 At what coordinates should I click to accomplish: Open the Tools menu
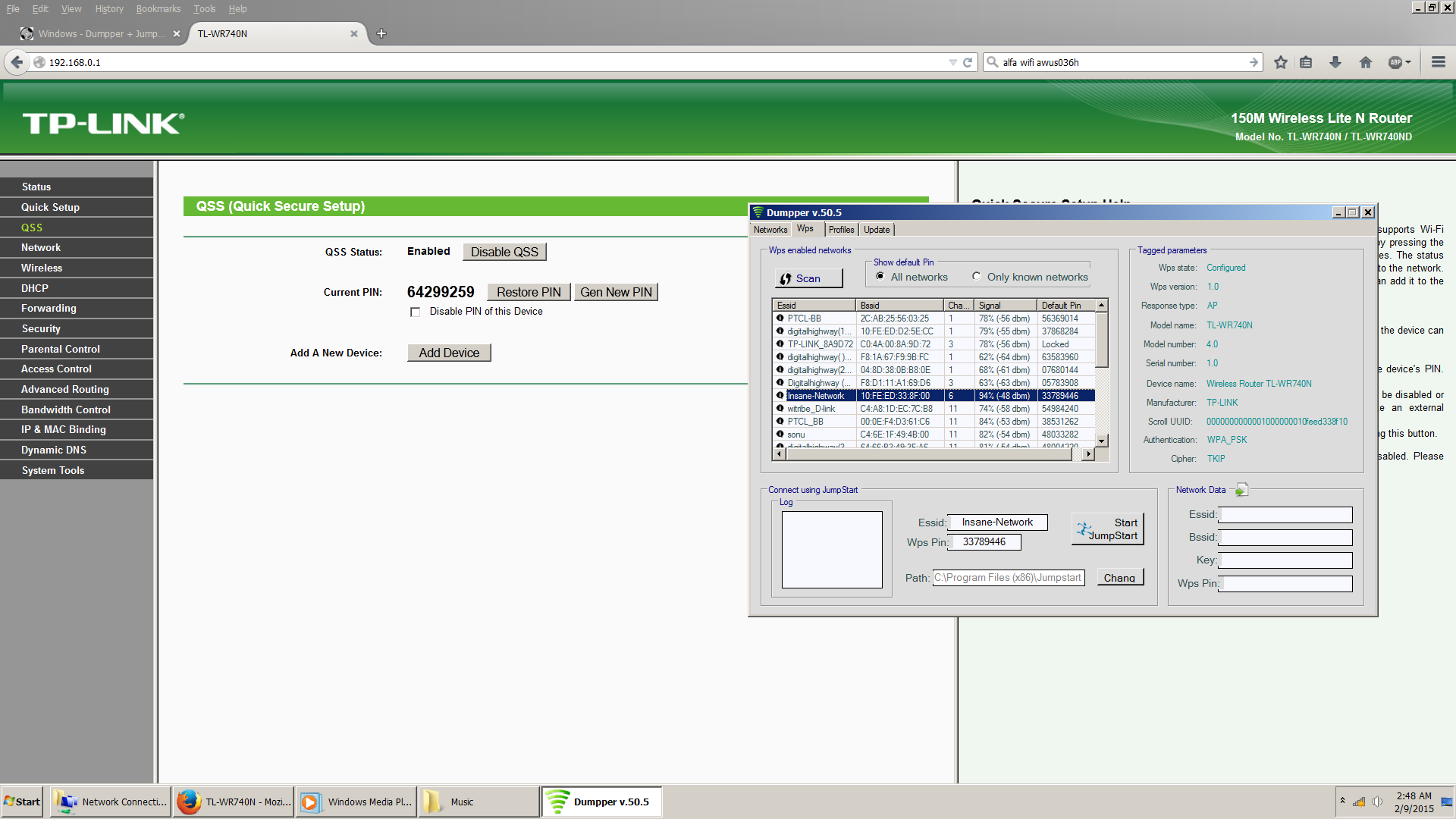pyautogui.click(x=204, y=9)
